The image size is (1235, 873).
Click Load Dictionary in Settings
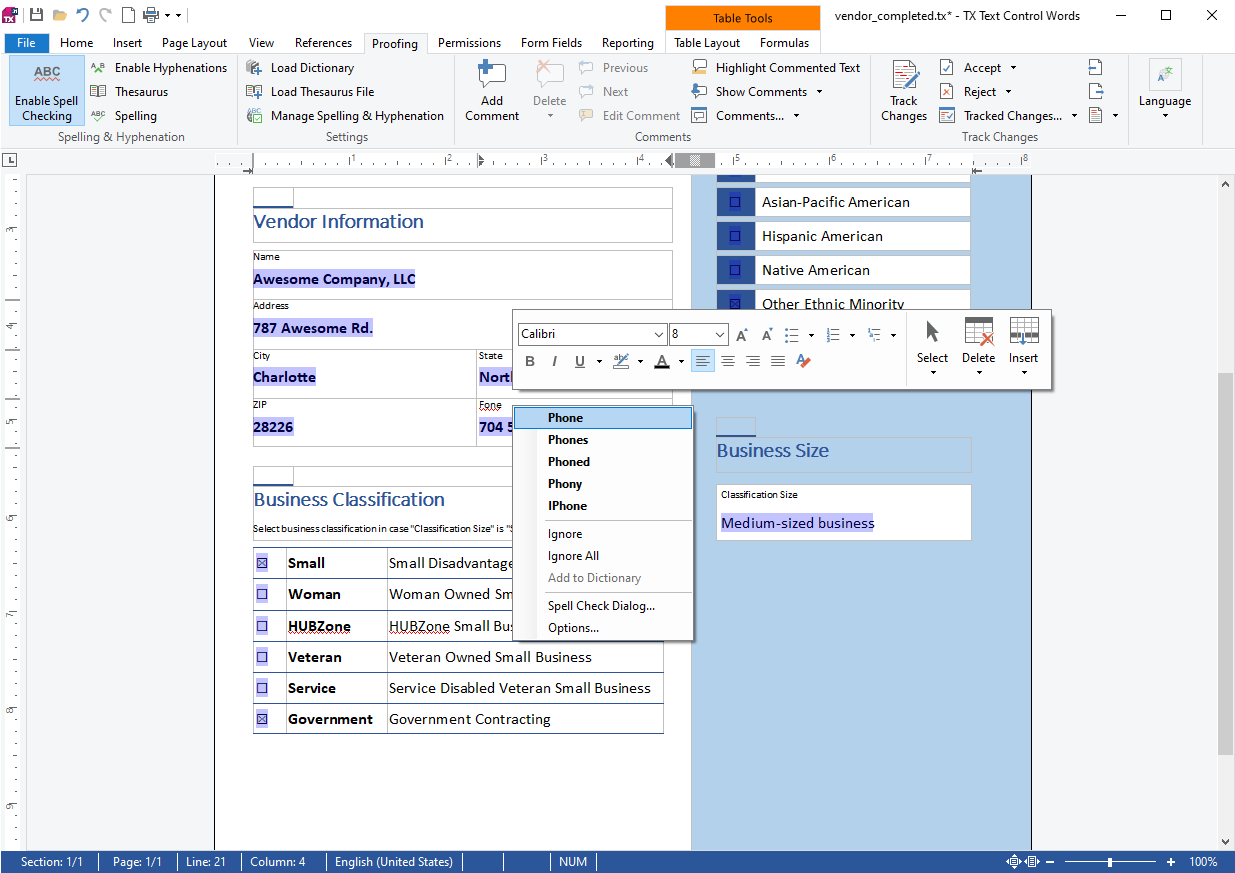[x=311, y=68]
